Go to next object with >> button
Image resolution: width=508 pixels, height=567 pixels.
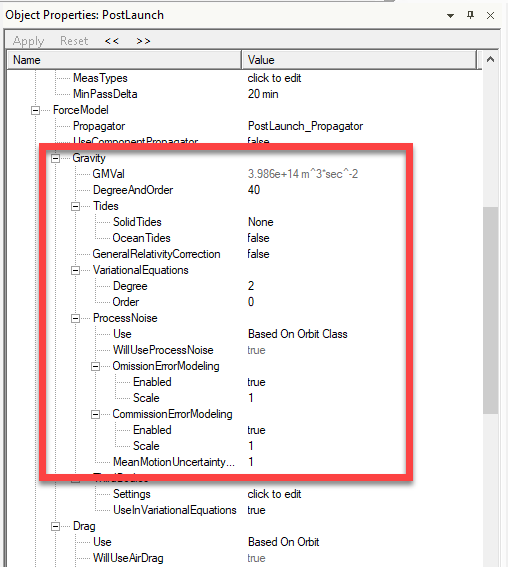tap(143, 41)
